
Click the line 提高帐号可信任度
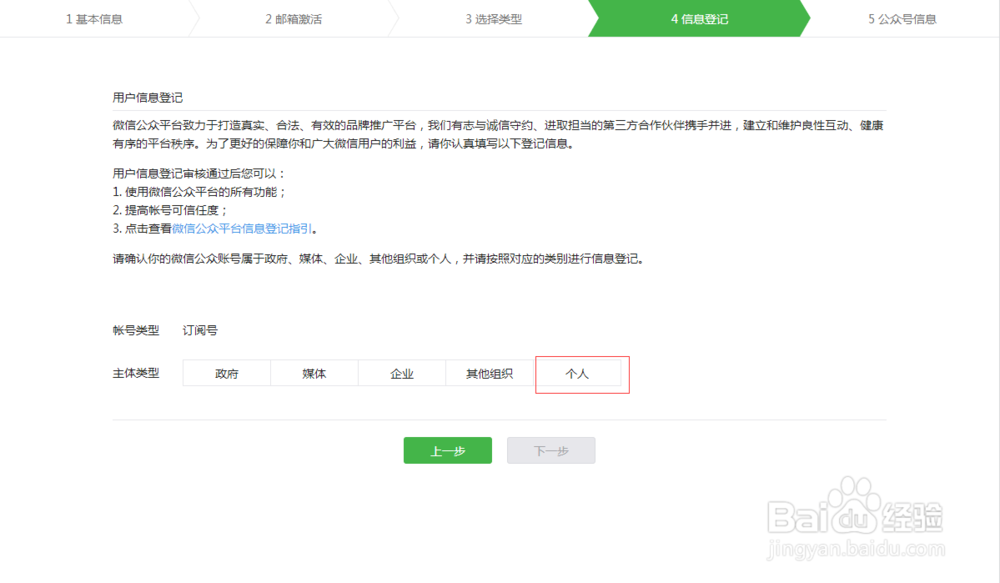coord(170,210)
